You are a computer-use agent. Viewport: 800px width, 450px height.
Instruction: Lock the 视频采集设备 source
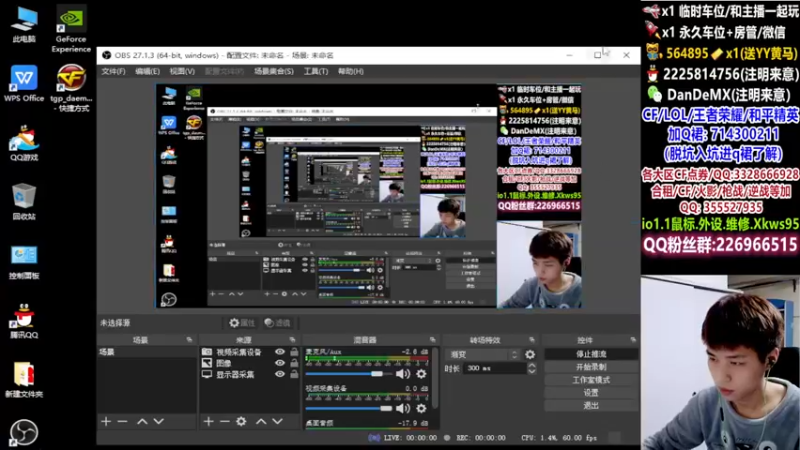click(294, 352)
